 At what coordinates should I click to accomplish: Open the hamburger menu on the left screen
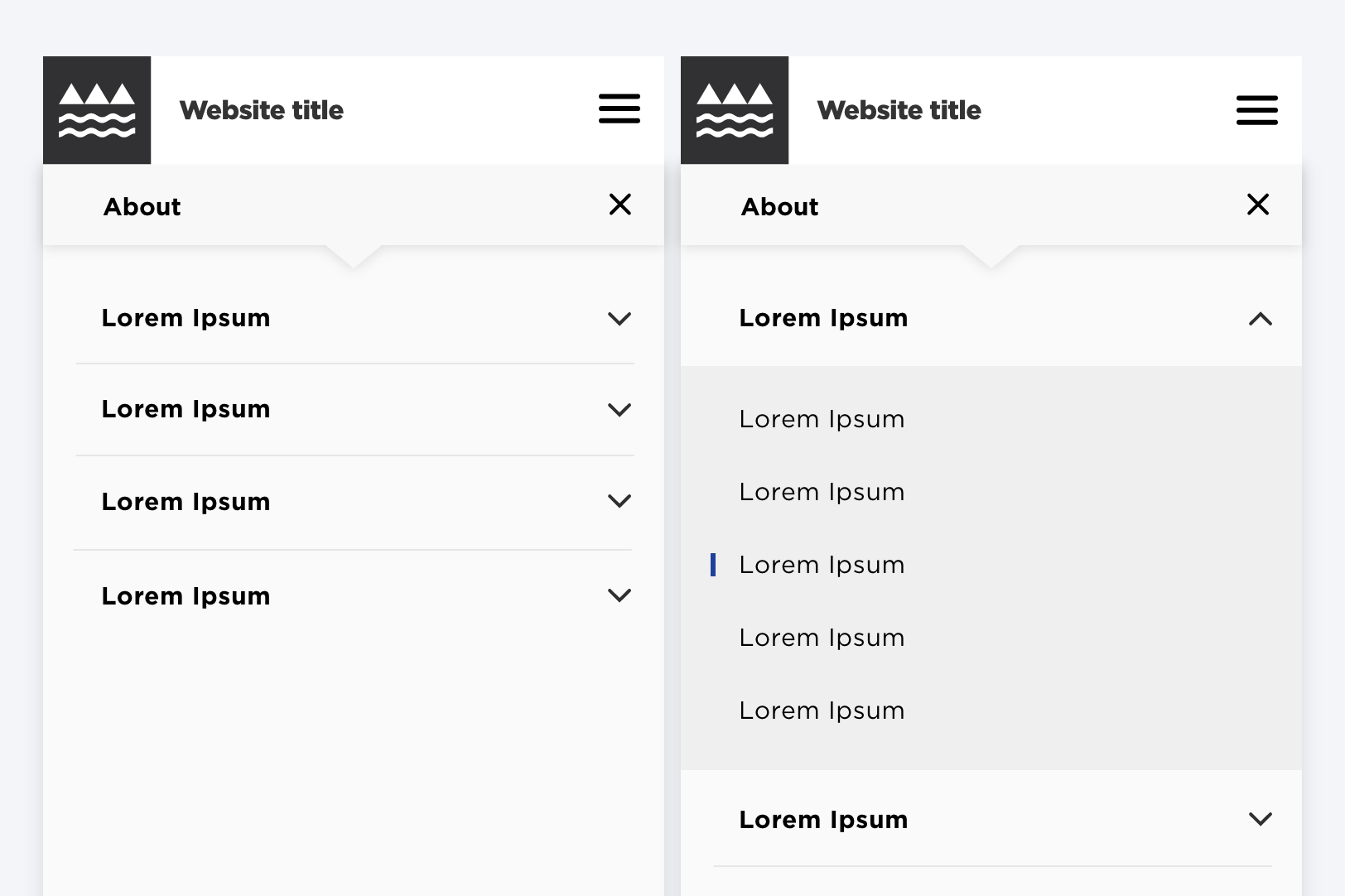tap(619, 108)
